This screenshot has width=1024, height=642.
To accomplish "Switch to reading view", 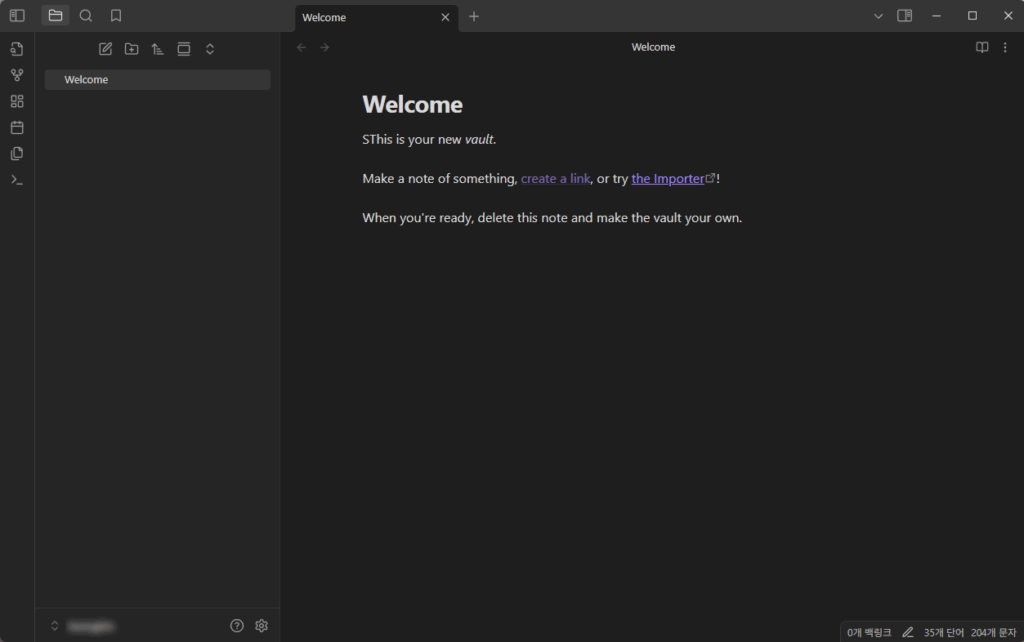I will (982, 47).
